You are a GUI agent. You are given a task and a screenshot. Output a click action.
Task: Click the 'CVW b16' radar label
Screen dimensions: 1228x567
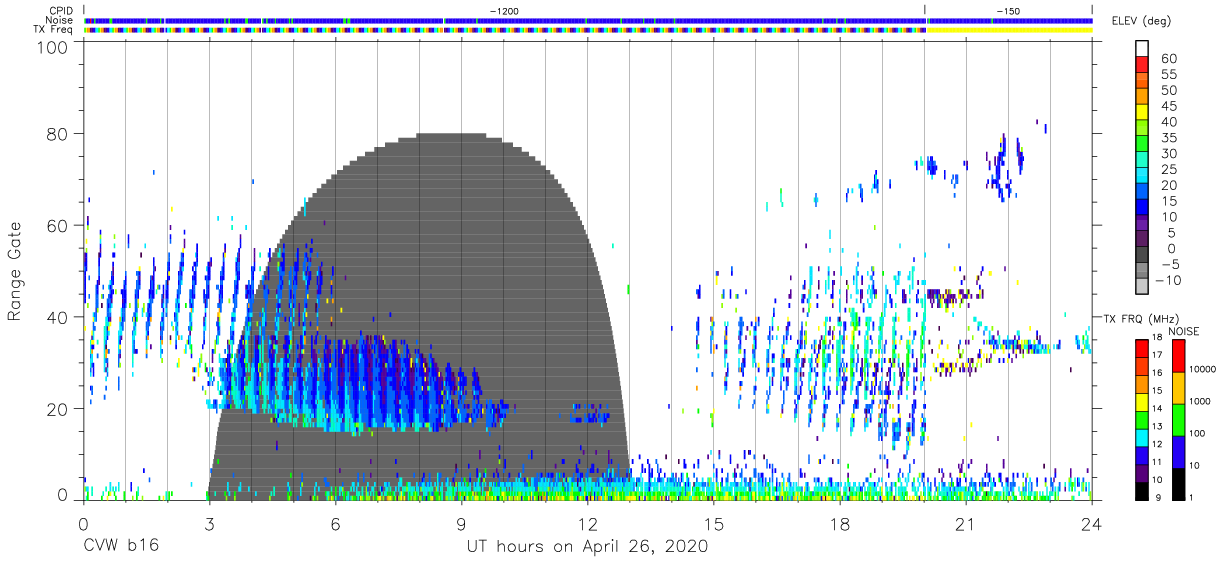(x=120, y=547)
